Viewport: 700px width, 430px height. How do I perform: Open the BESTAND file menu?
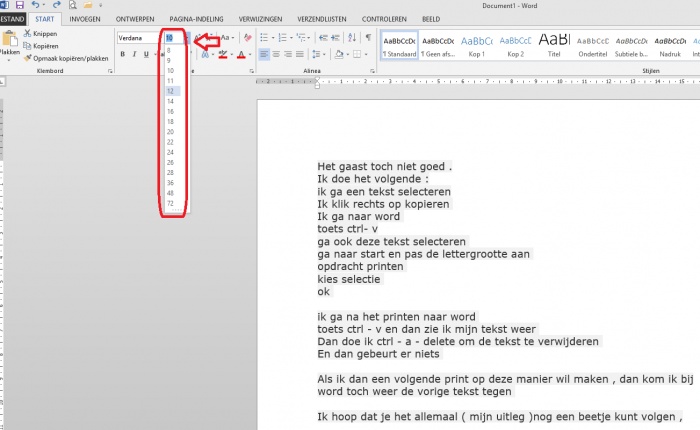pos(10,18)
